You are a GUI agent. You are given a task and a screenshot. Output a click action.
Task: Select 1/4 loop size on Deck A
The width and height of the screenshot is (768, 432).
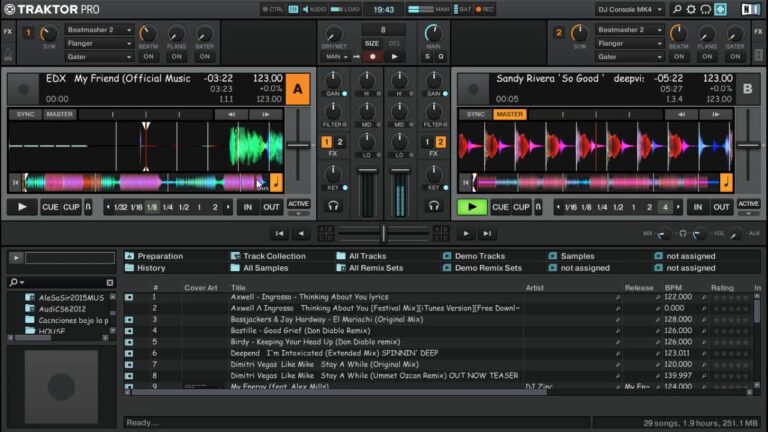[168, 207]
